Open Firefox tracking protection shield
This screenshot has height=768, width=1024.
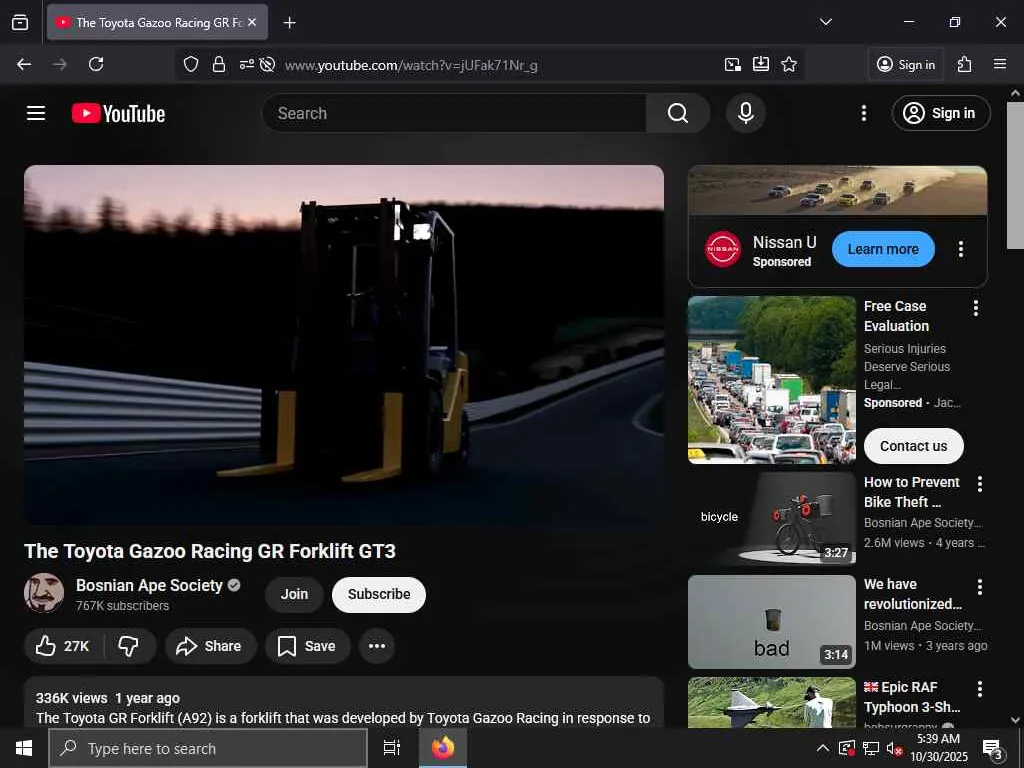(191, 64)
